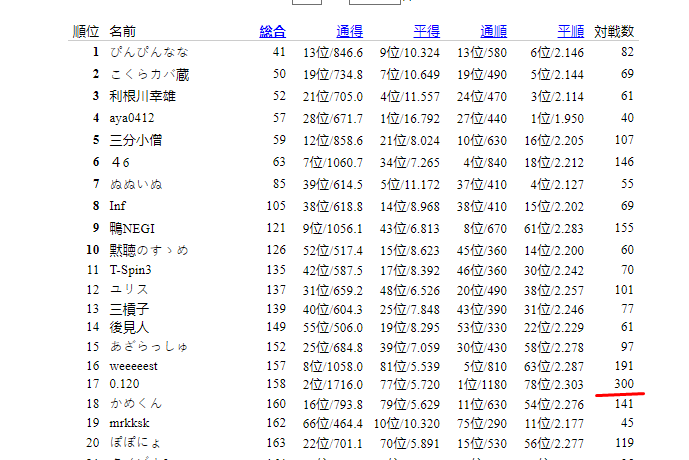Image resolution: width=689 pixels, height=460 pixels.
Task: Select player name 黙聴のすゝめ
Action: click(149, 250)
